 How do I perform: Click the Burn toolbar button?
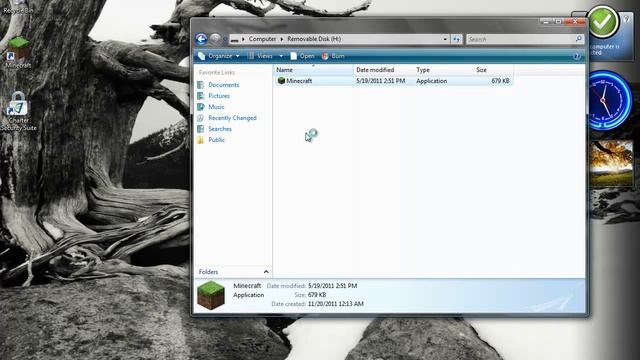pos(333,56)
